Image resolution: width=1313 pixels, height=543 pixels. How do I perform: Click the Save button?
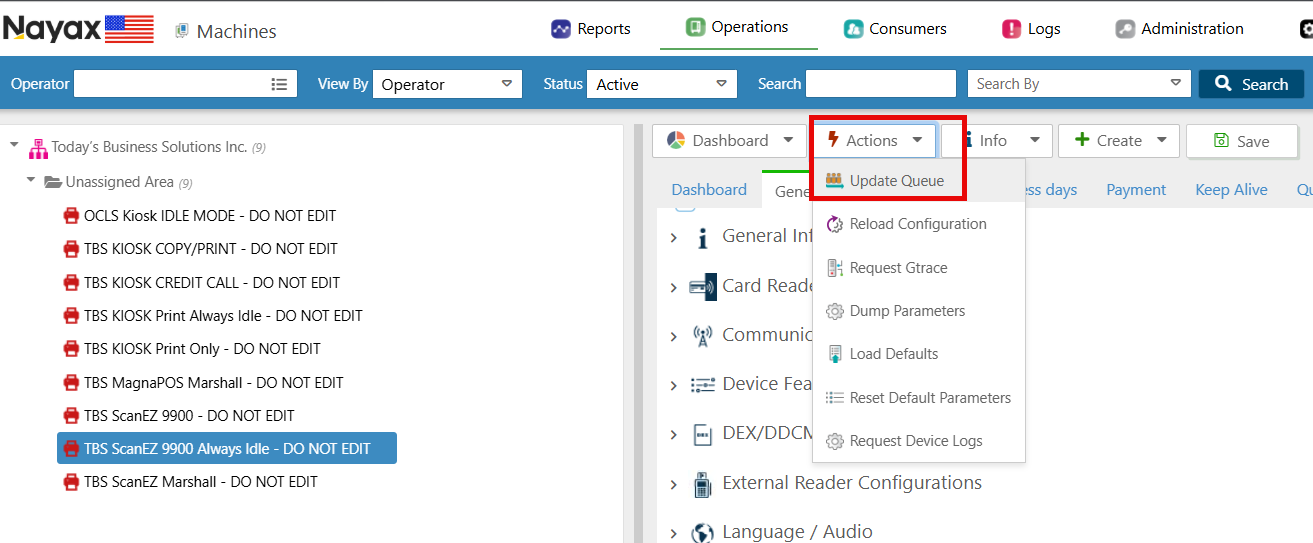click(1241, 141)
